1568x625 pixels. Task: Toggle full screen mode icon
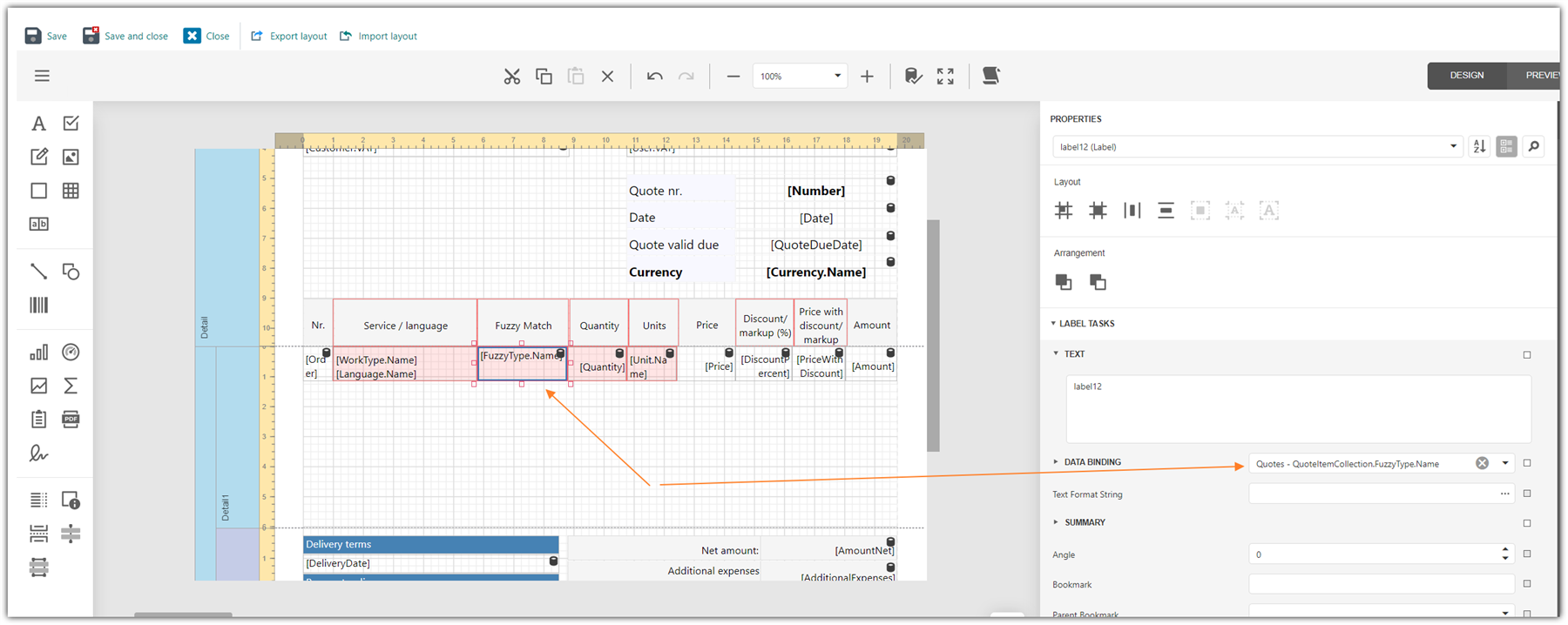[945, 77]
